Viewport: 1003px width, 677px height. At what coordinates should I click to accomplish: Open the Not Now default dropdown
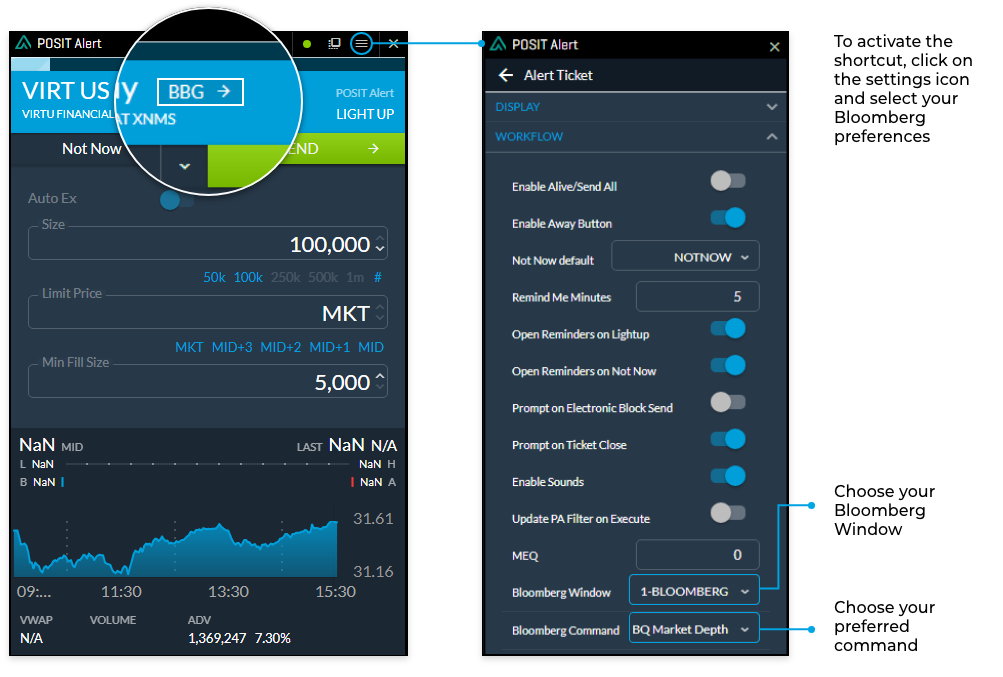point(685,256)
